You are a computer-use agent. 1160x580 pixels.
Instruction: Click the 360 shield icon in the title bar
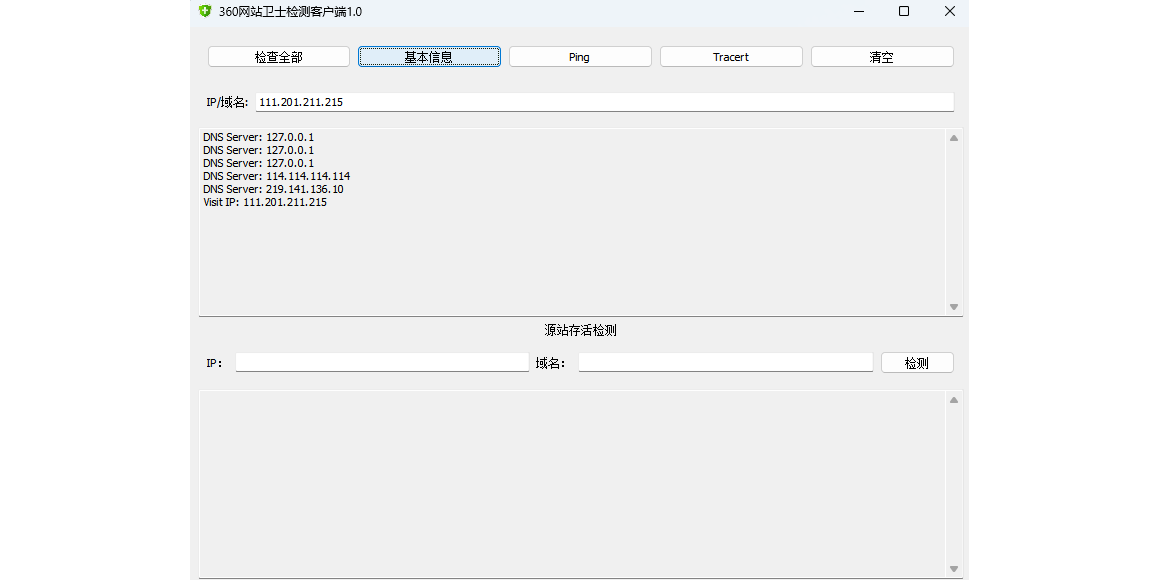(206, 11)
